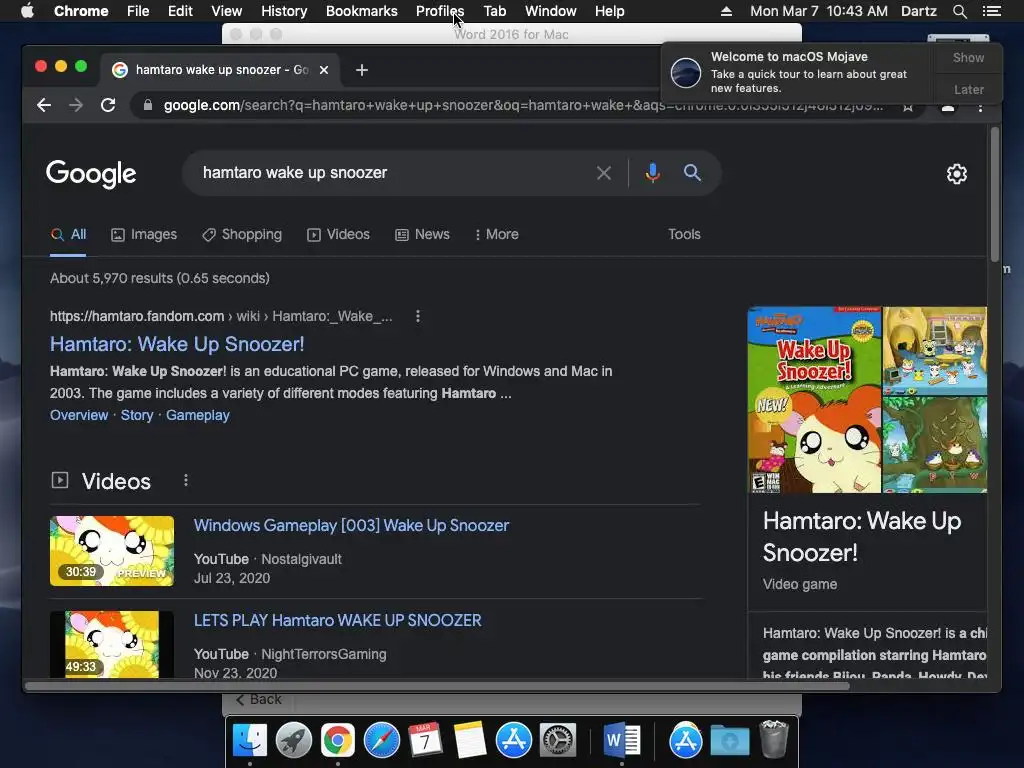Click the horizontal scrollbar at window bottom
The image size is (1024, 768).
pos(438,686)
